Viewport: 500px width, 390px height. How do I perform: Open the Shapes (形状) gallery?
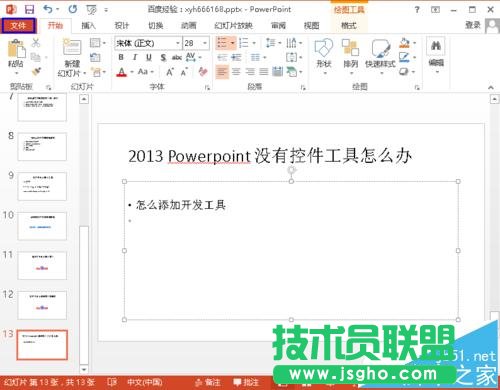324,57
